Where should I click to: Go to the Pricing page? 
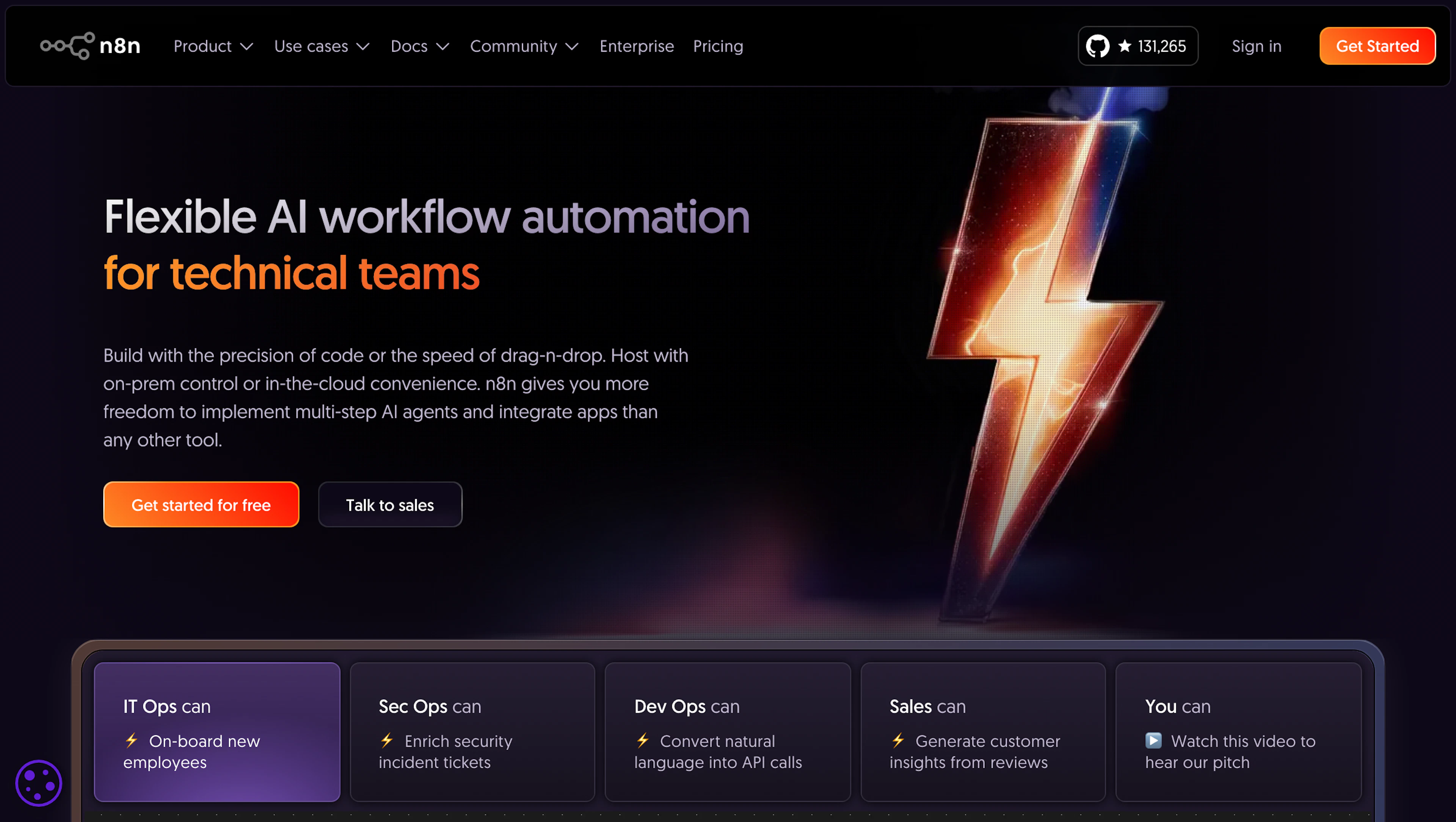(x=718, y=46)
